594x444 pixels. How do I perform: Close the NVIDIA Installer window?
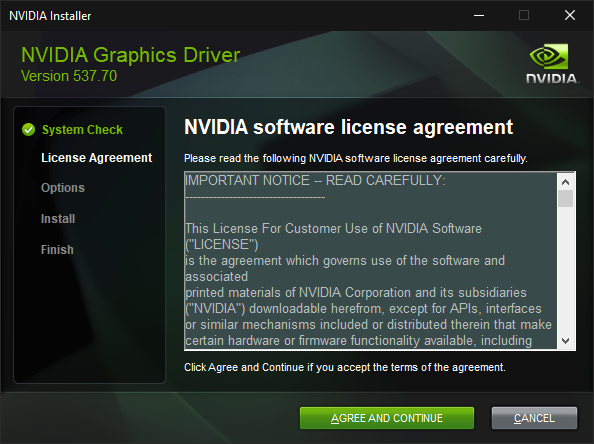(569, 16)
